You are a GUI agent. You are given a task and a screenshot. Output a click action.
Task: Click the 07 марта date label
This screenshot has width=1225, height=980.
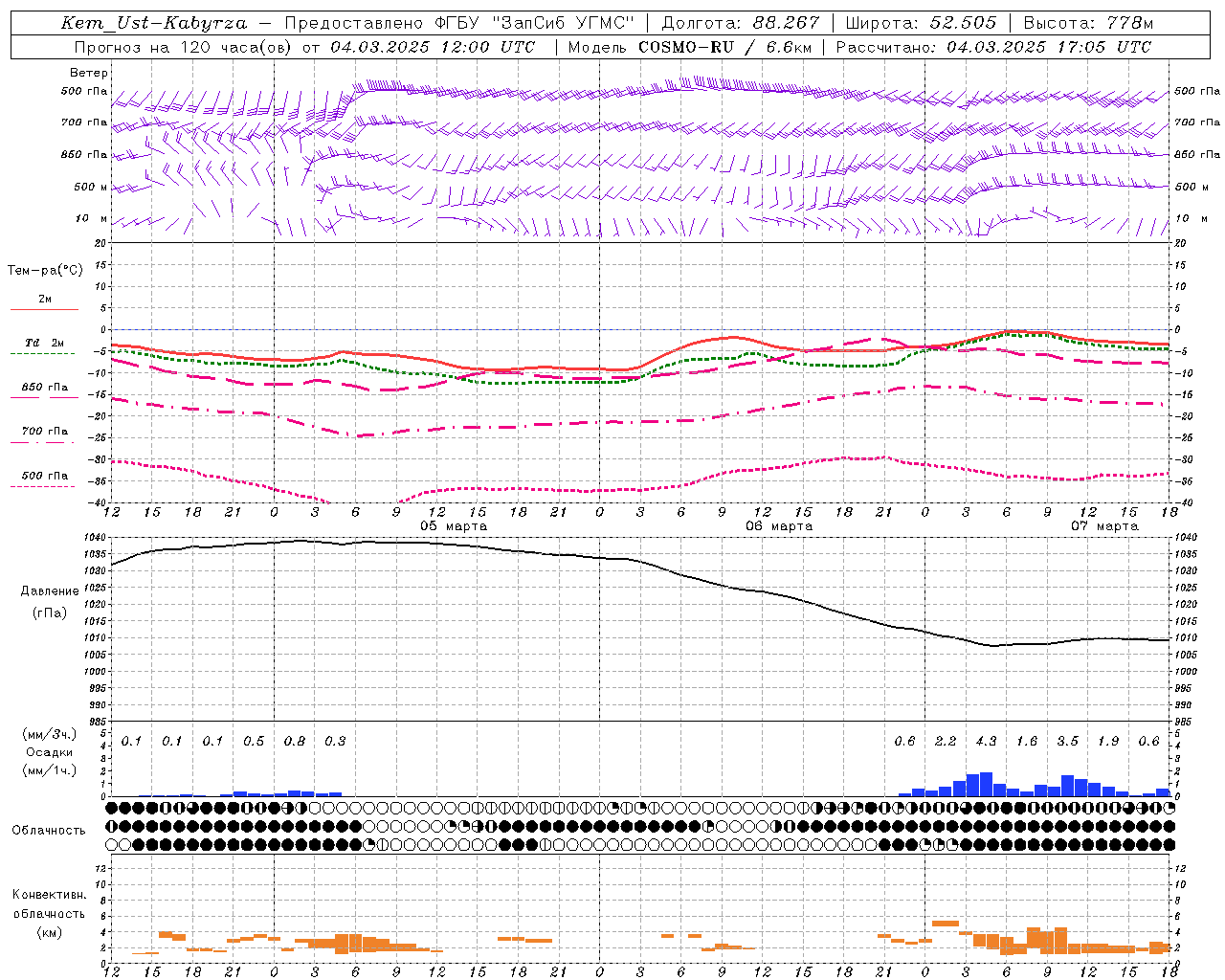(1104, 526)
